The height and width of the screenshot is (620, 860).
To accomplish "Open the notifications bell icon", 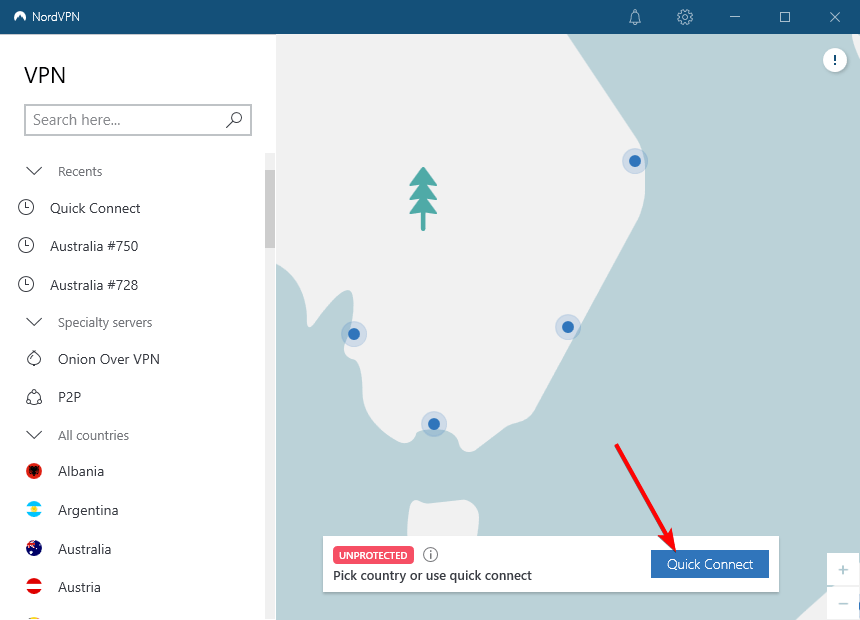I will coord(635,17).
